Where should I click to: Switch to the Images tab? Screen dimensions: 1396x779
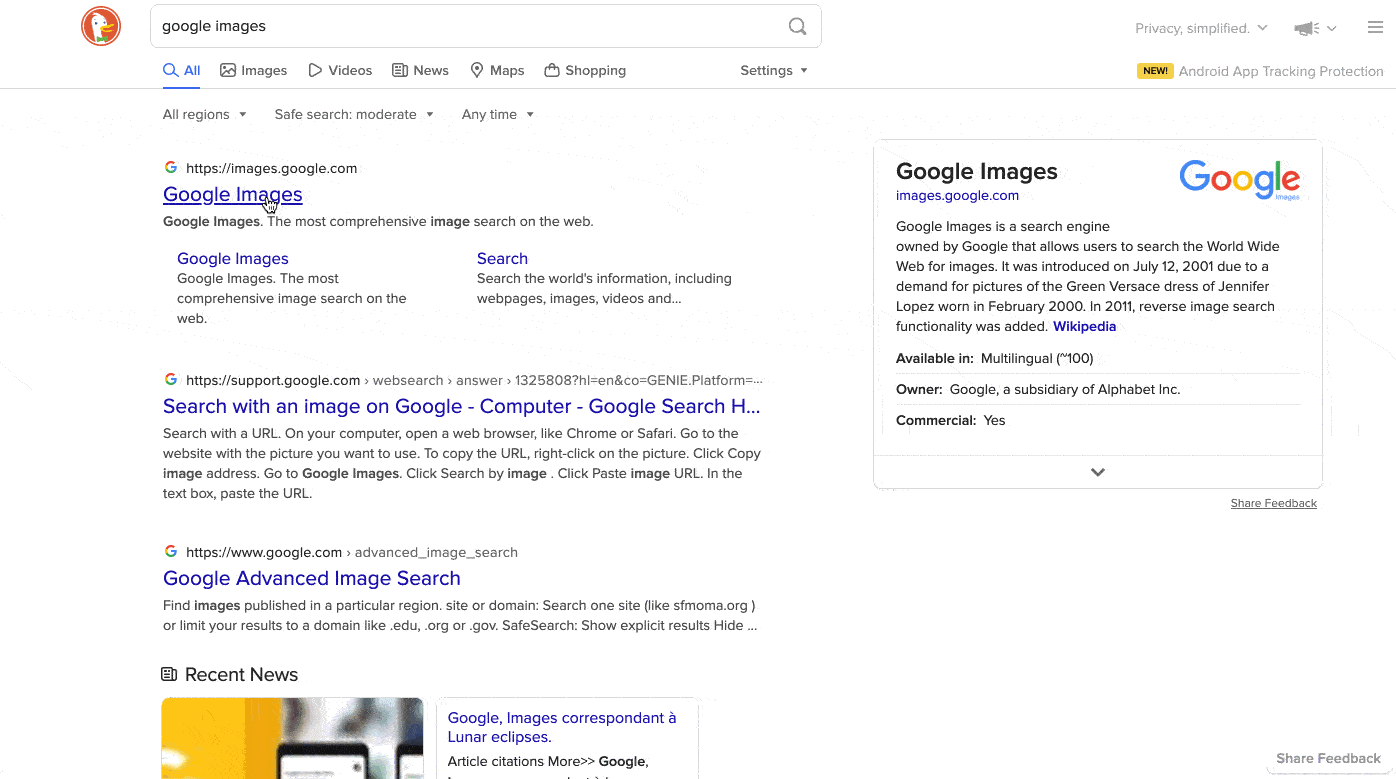(254, 71)
